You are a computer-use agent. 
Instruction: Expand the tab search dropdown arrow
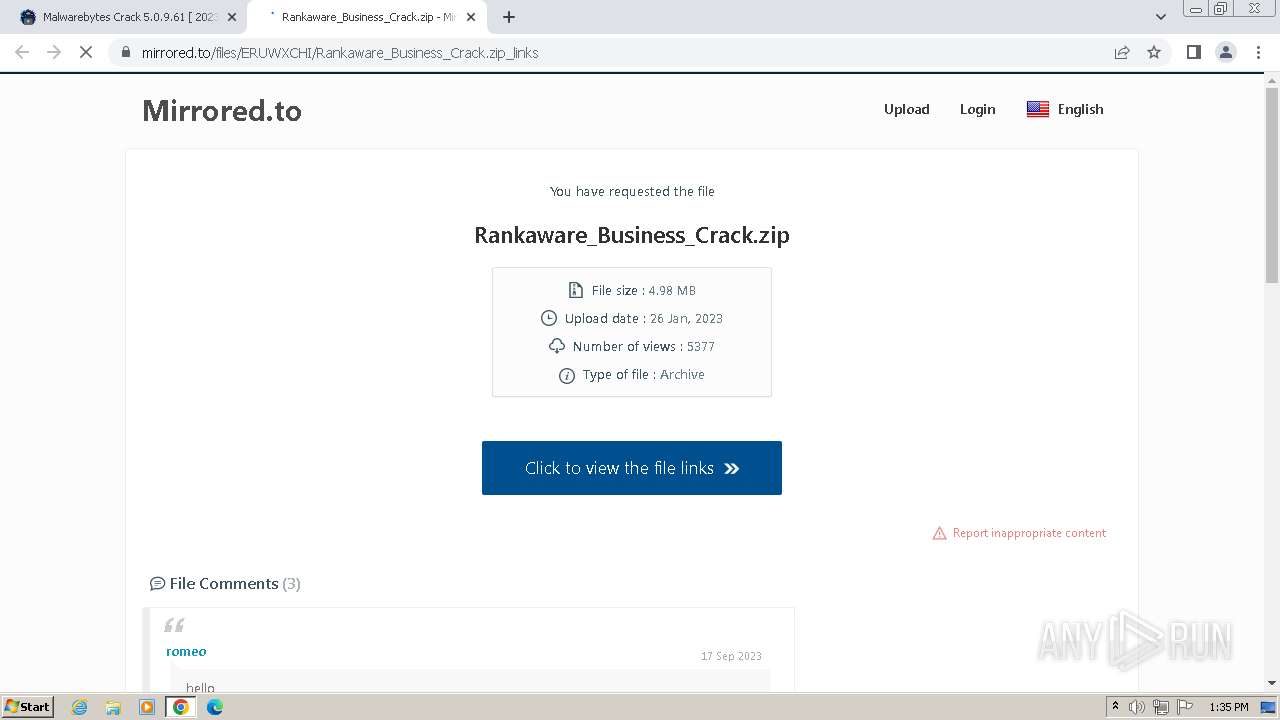tap(1160, 17)
